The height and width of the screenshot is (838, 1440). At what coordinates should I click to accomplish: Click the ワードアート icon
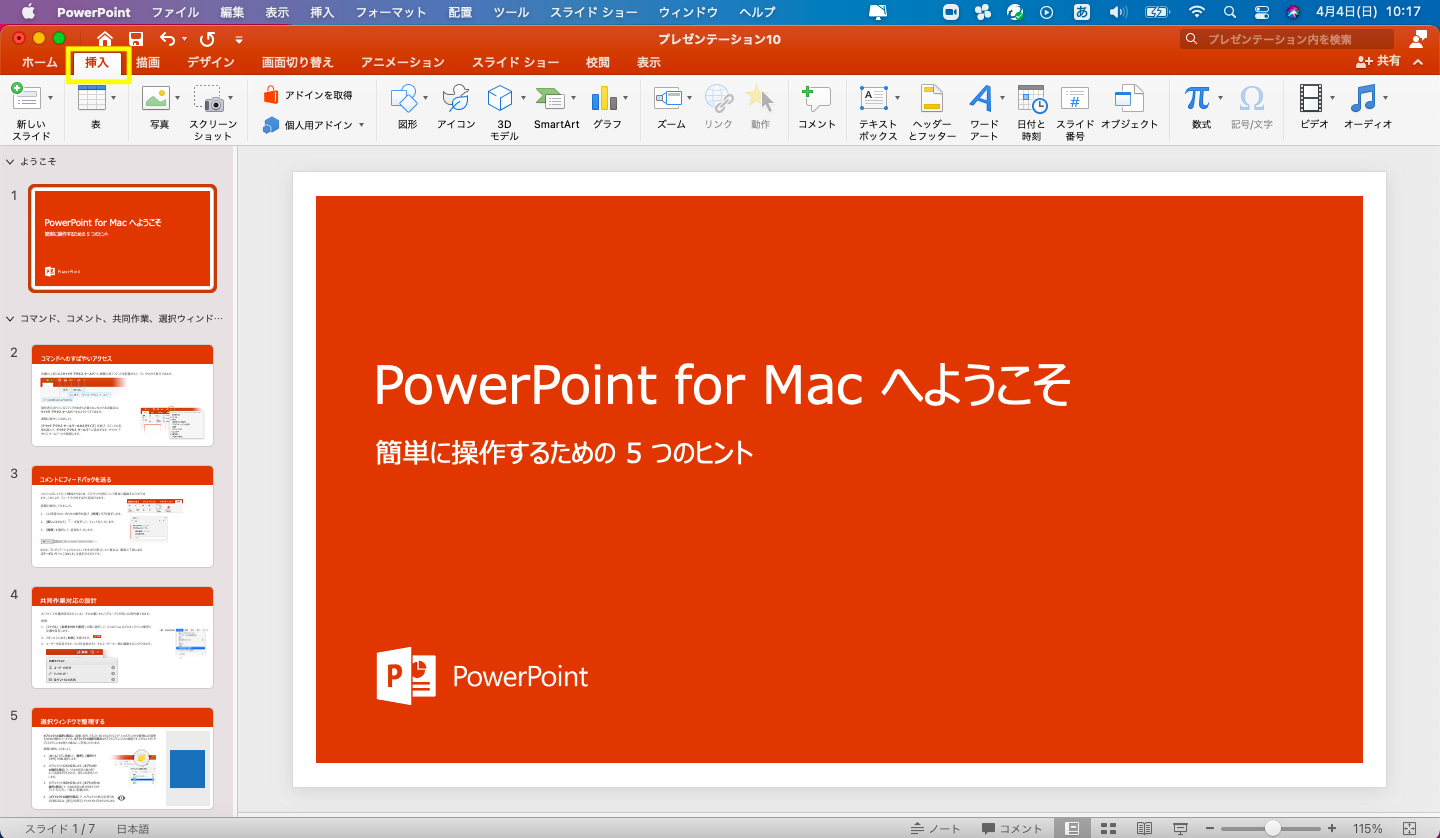coord(981,98)
